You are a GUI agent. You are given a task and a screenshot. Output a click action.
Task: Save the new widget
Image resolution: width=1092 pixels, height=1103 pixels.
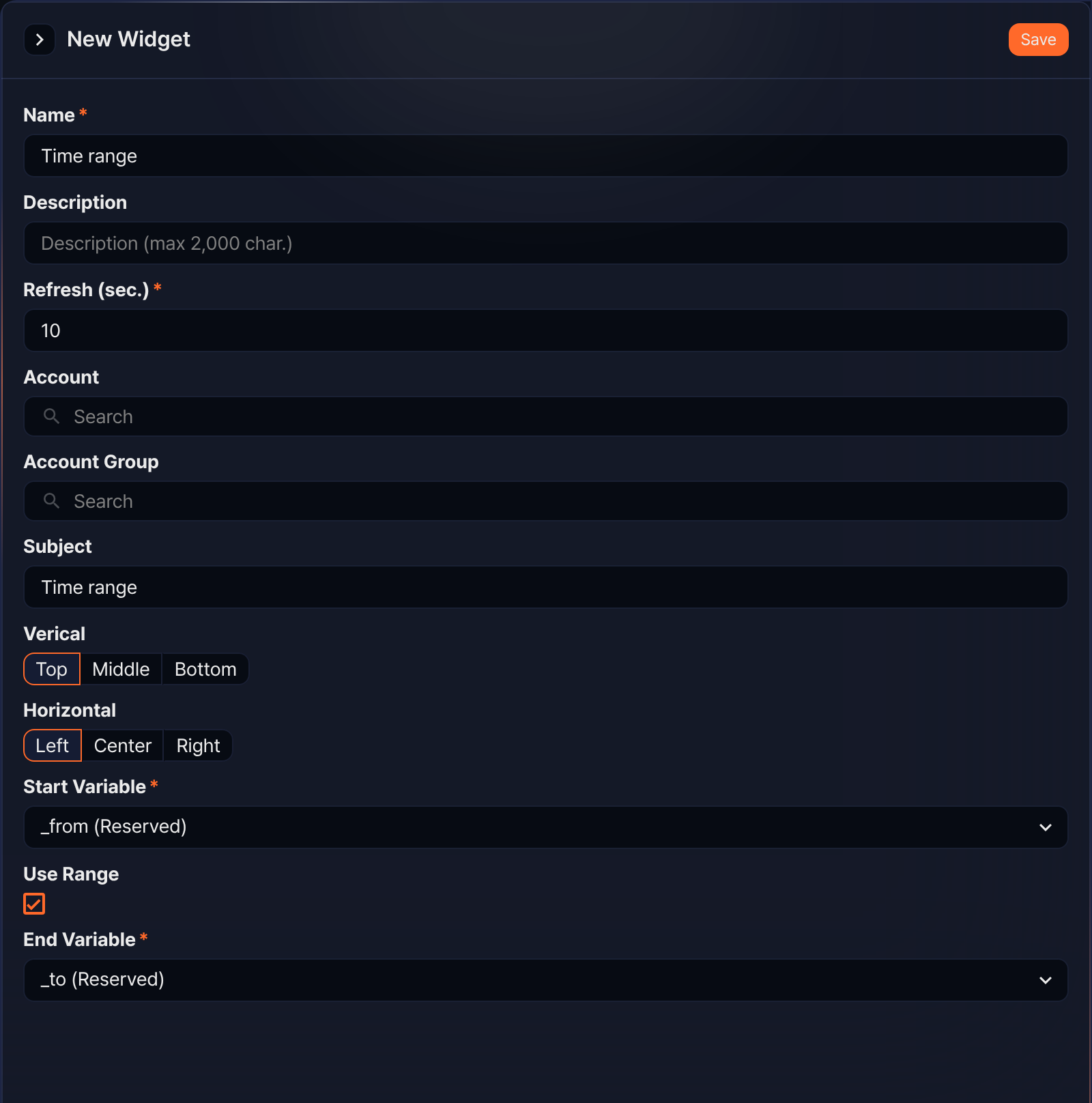pyautogui.click(x=1038, y=40)
